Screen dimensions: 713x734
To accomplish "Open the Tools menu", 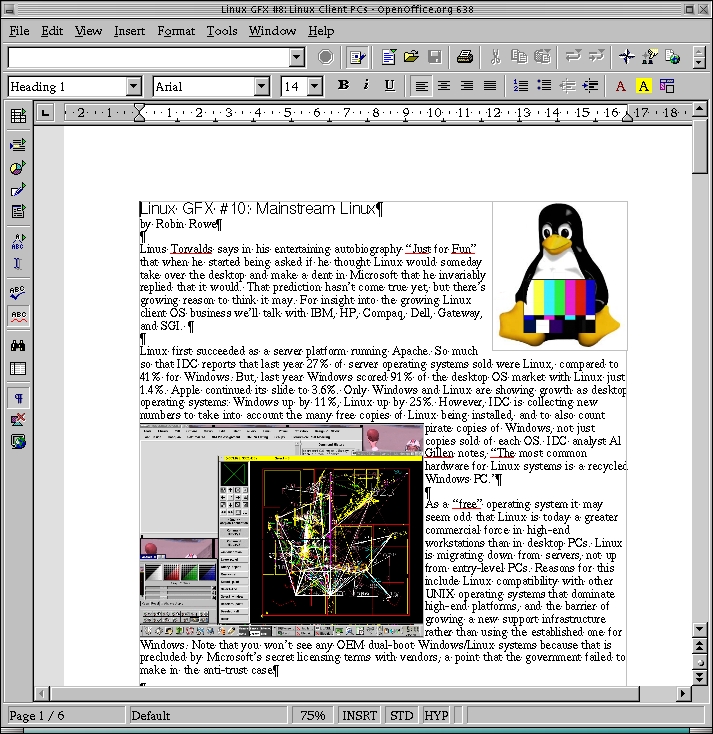I will pyautogui.click(x=222, y=31).
